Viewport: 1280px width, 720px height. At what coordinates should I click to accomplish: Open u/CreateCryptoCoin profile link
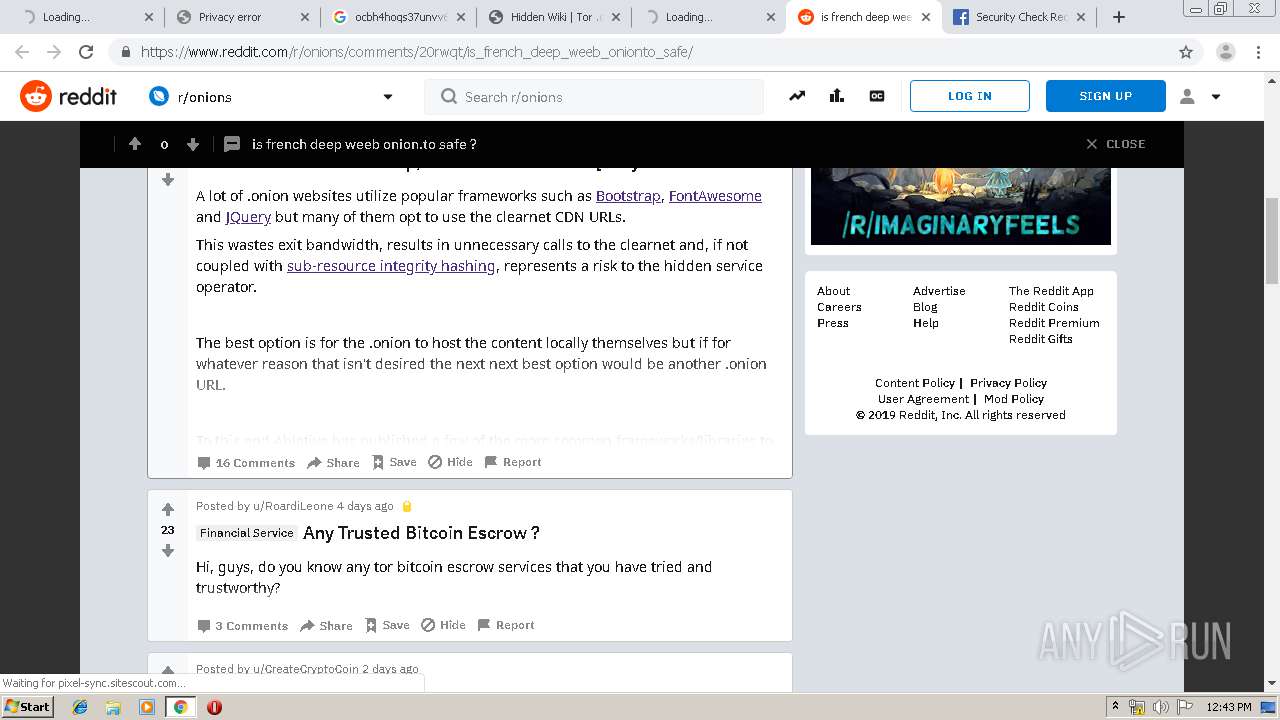click(x=305, y=669)
